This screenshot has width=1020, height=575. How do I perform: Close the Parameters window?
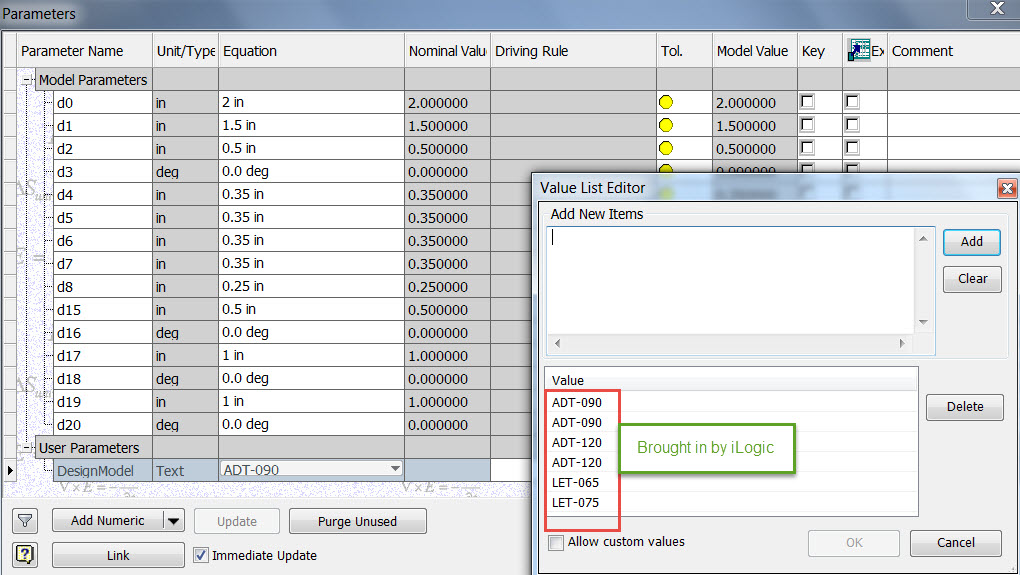(996, 8)
